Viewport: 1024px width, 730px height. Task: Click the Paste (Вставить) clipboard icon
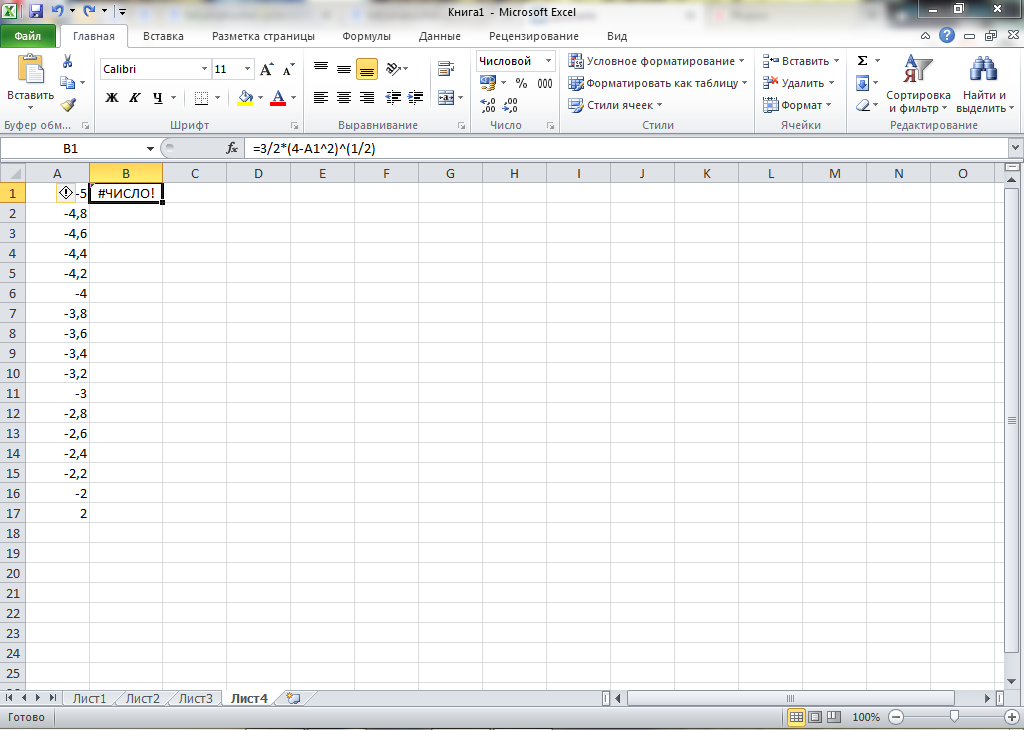point(30,71)
